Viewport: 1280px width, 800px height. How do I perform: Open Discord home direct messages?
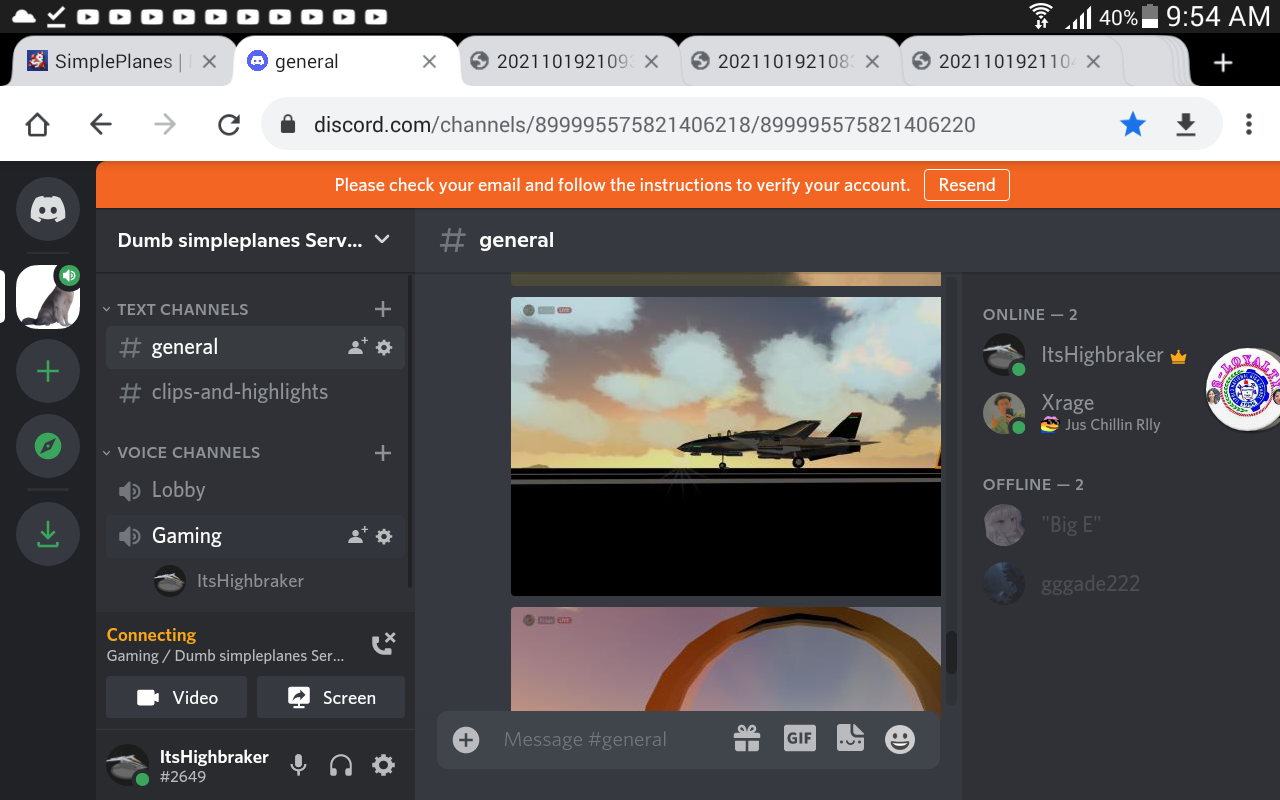48,209
